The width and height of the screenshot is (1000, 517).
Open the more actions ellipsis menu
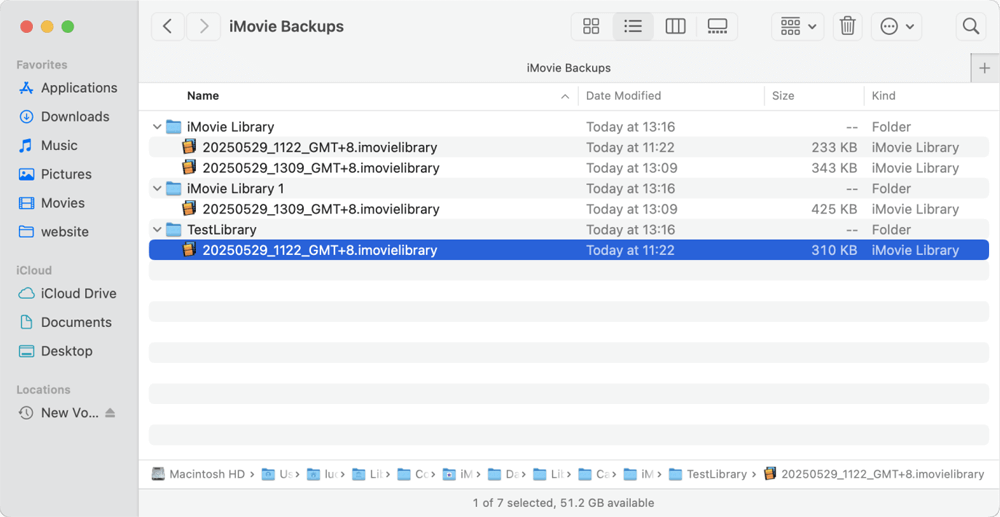click(896, 27)
